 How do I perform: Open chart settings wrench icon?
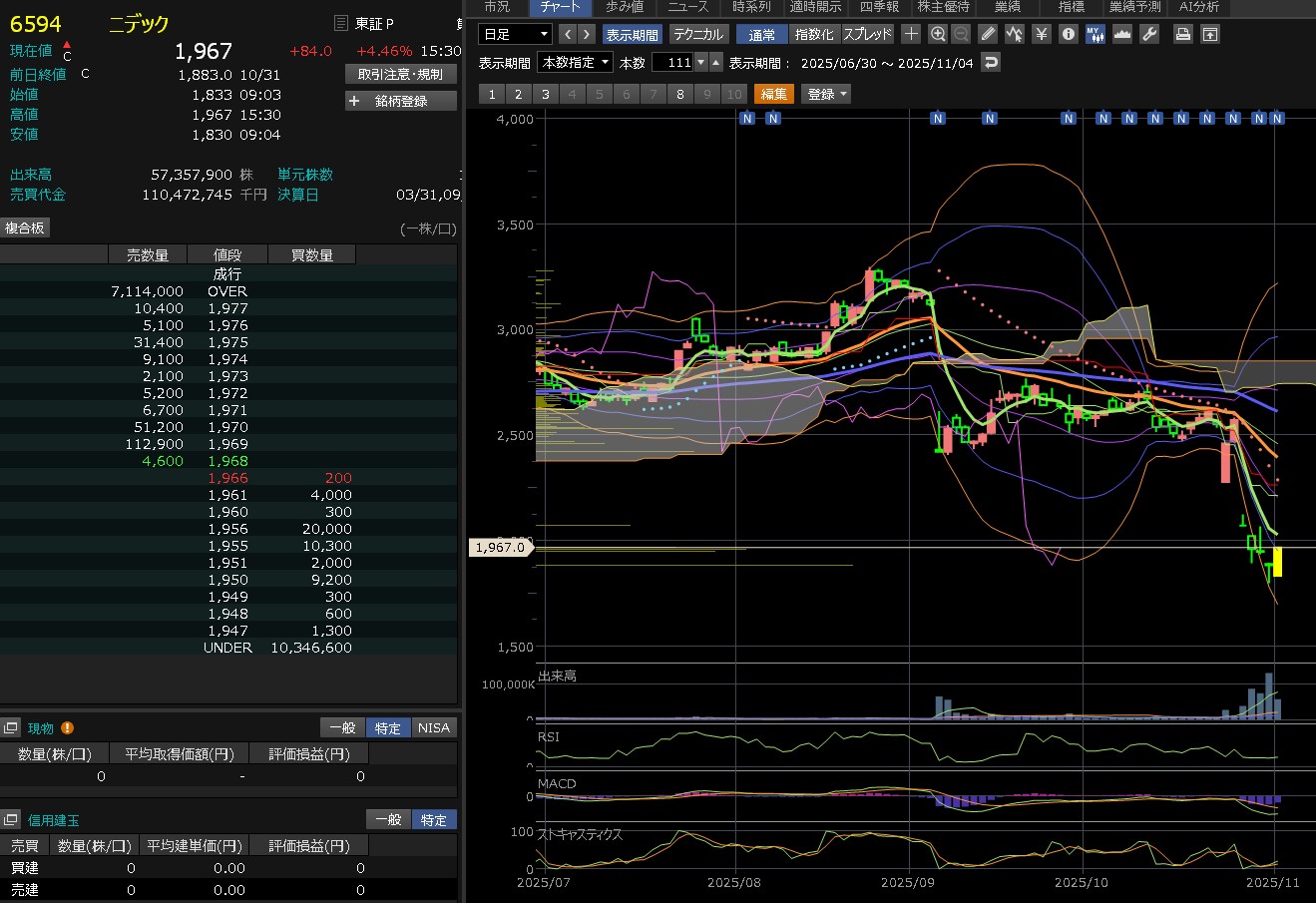(x=1148, y=34)
